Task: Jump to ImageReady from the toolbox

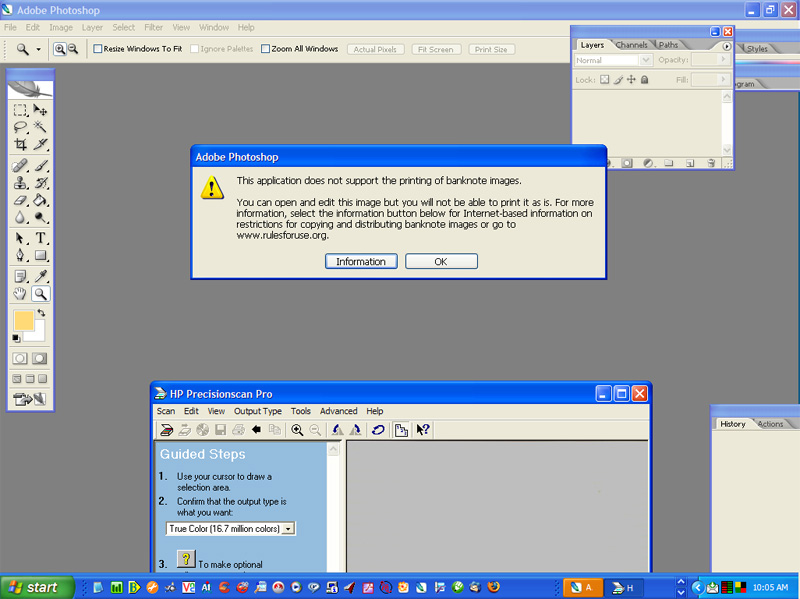Action: coord(30,399)
